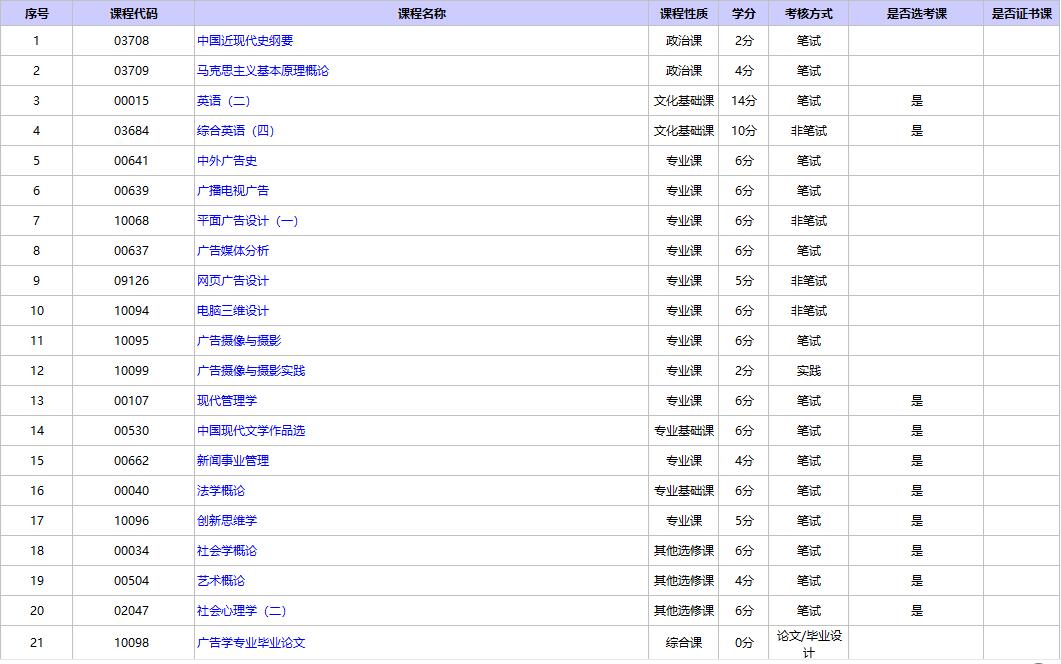Go to the 广告媒体分析 course page
This screenshot has height=664, width=1061.
[x=233, y=251]
